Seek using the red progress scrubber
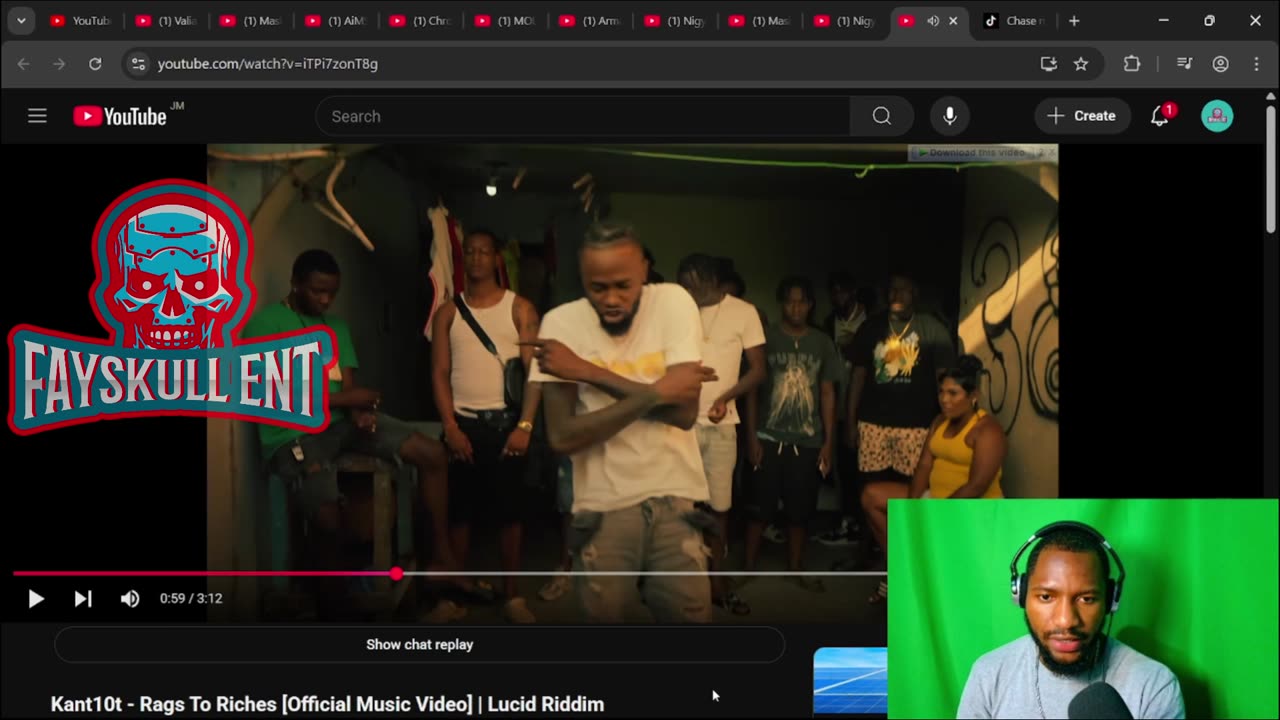Screen dimensions: 1280x720 397,574
